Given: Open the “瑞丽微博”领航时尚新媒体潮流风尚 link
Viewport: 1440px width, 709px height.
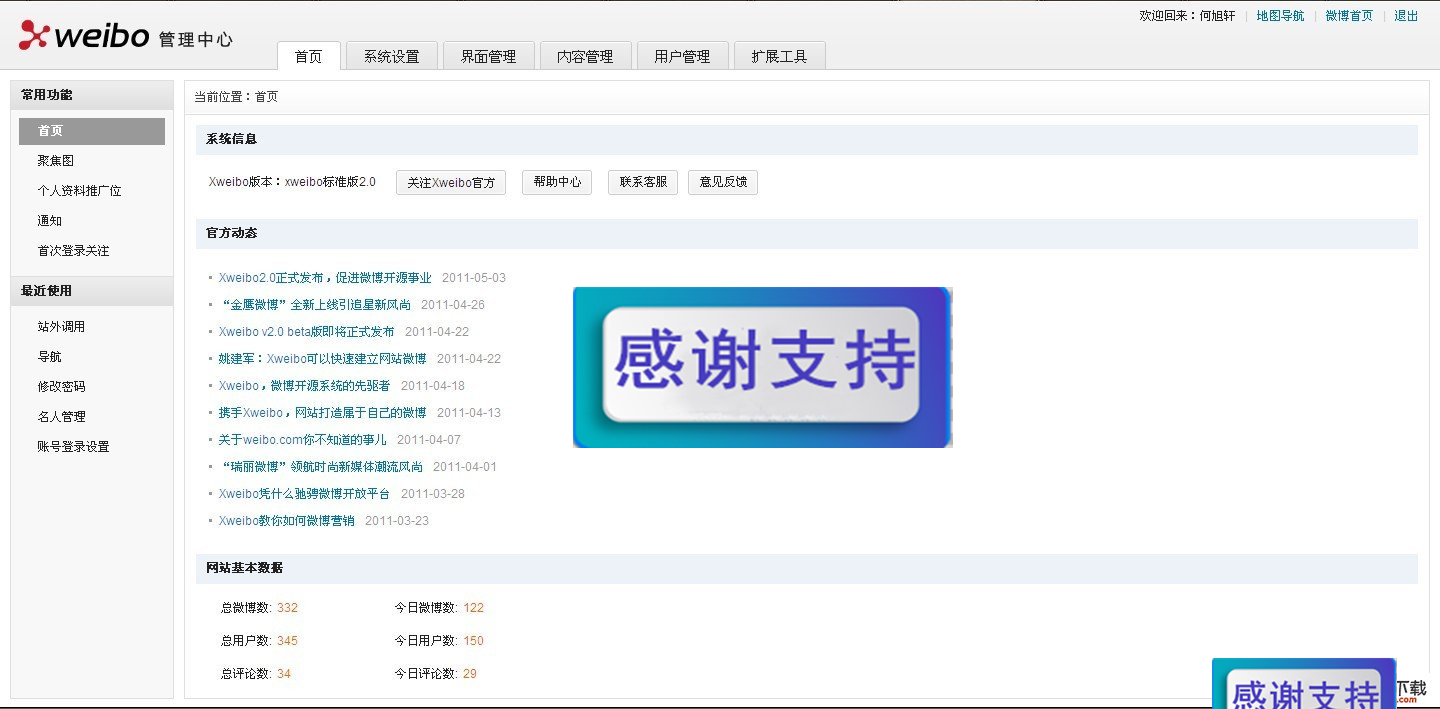Looking at the screenshot, I should click(x=321, y=467).
